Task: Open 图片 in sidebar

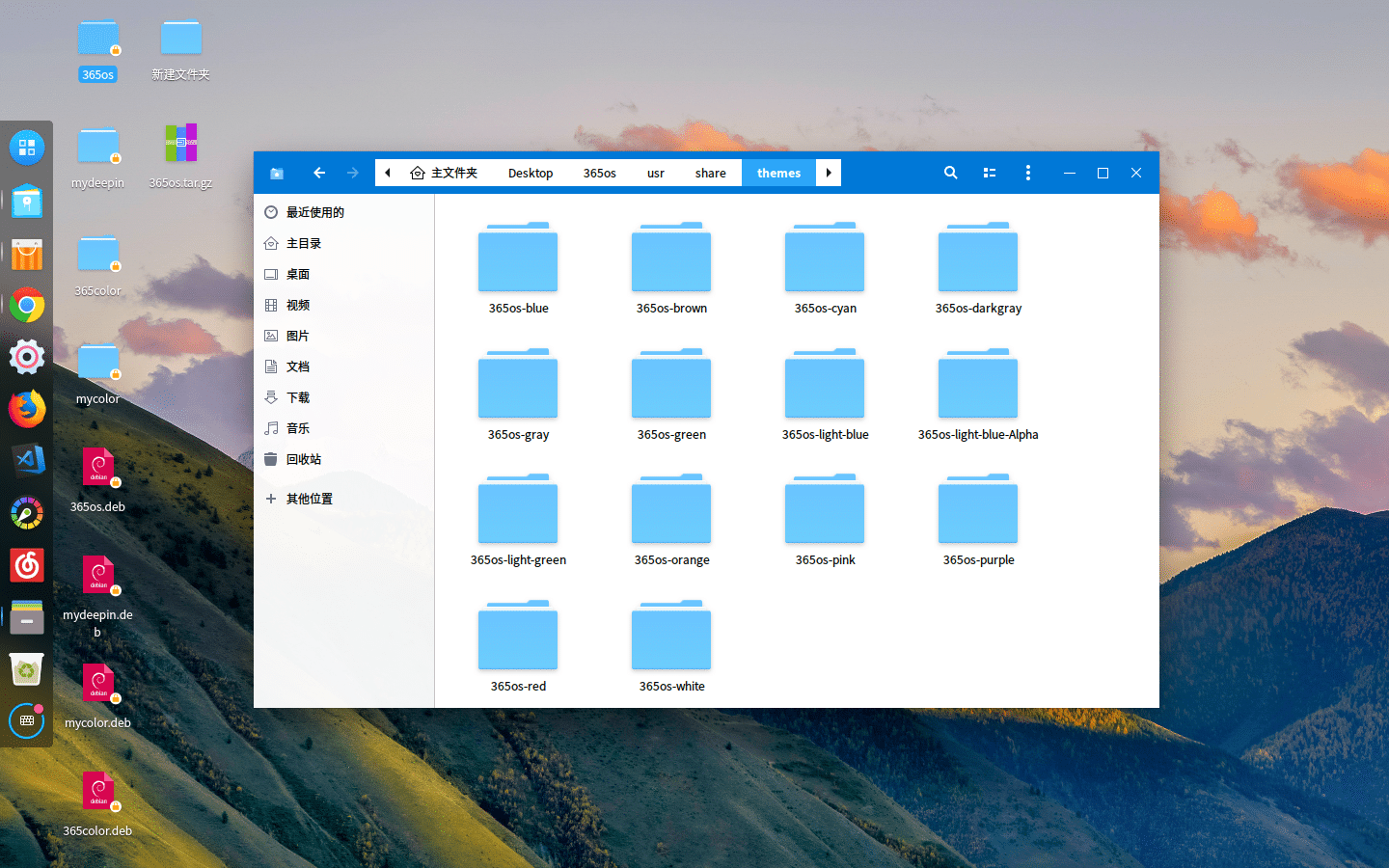Action: pyautogui.click(x=344, y=336)
